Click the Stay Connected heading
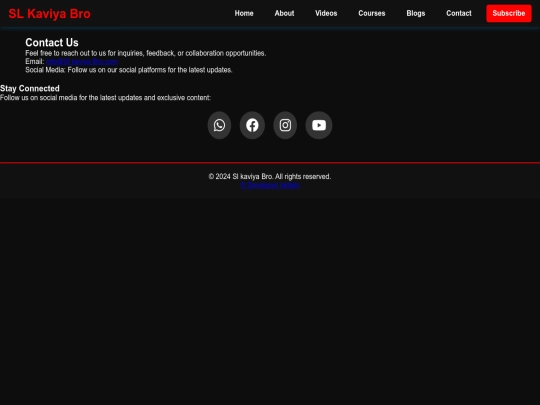Image resolution: width=540 pixels, height=405 pixels. click(30, 89)
